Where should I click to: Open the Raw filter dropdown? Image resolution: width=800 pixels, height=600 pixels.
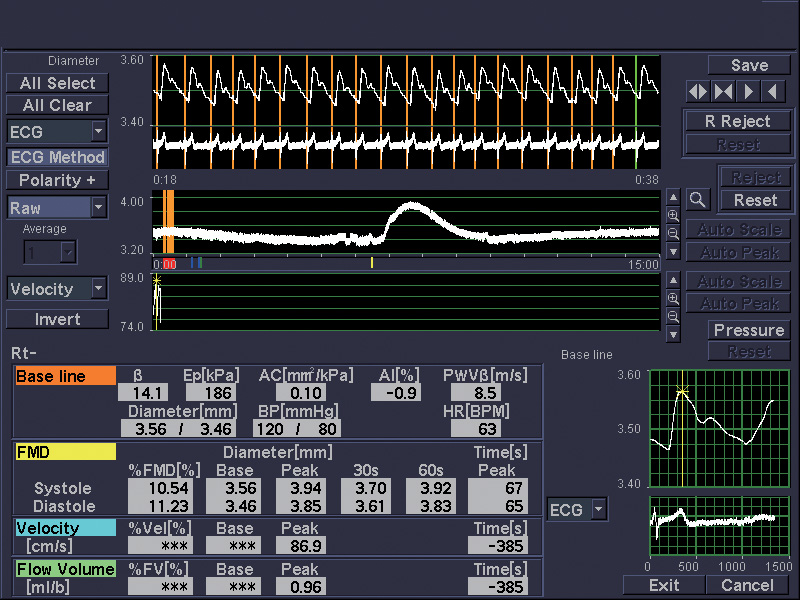point(97,208)
